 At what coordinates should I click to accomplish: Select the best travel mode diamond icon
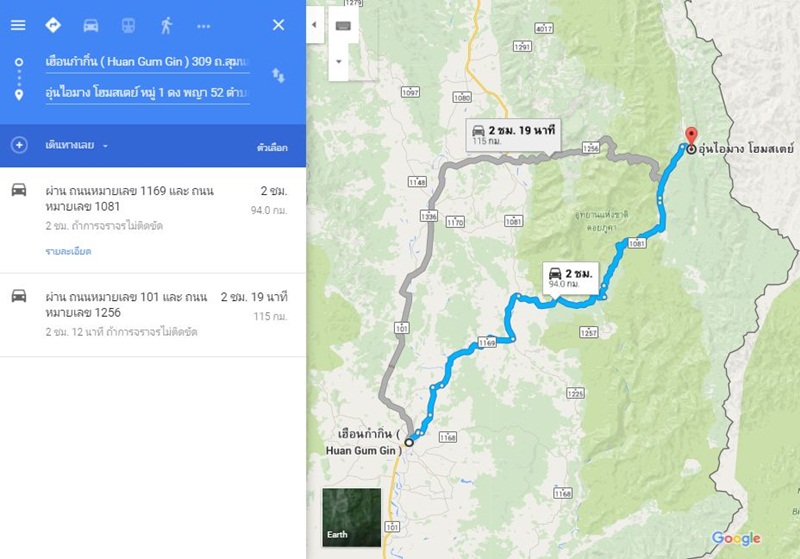coord(53,25)
